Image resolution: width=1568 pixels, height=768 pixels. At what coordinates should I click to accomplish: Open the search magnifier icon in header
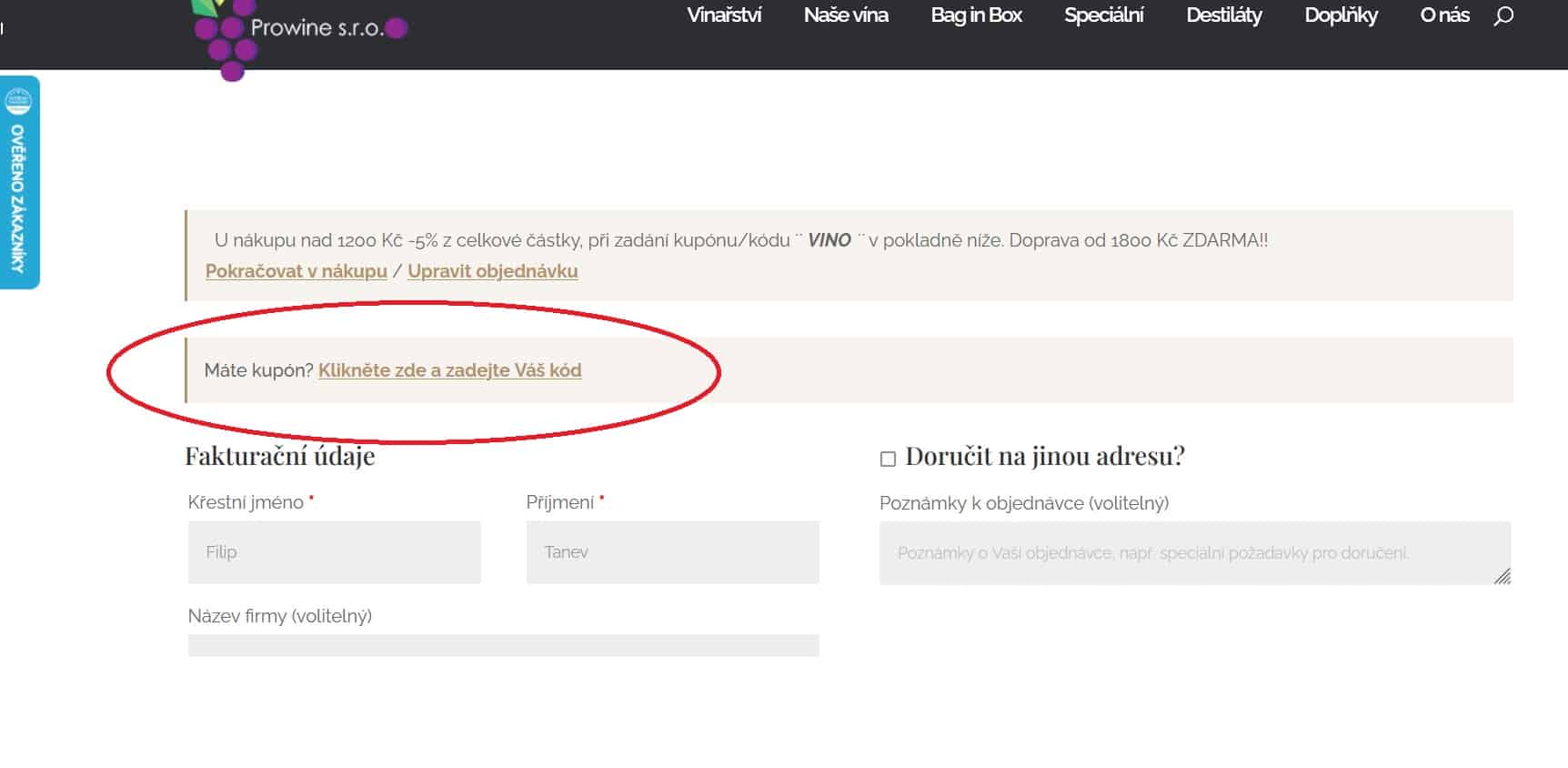pyautogui.click(x=1503, y=15)
